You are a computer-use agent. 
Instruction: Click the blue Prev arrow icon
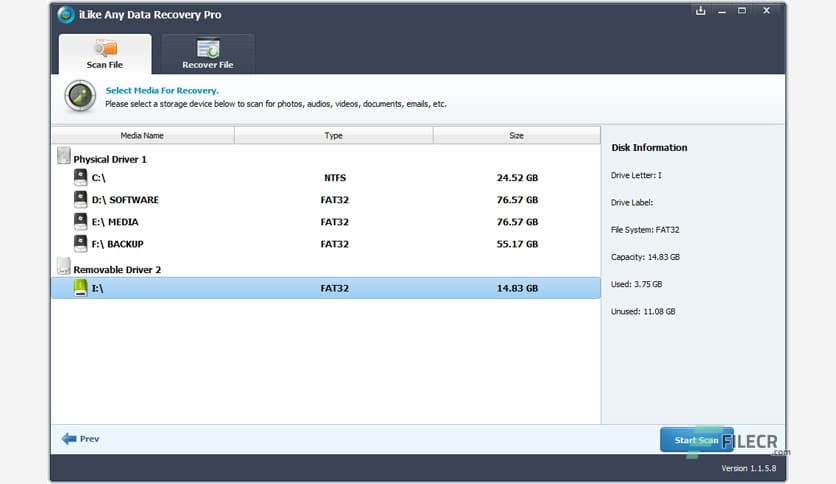tap(69, 439)
